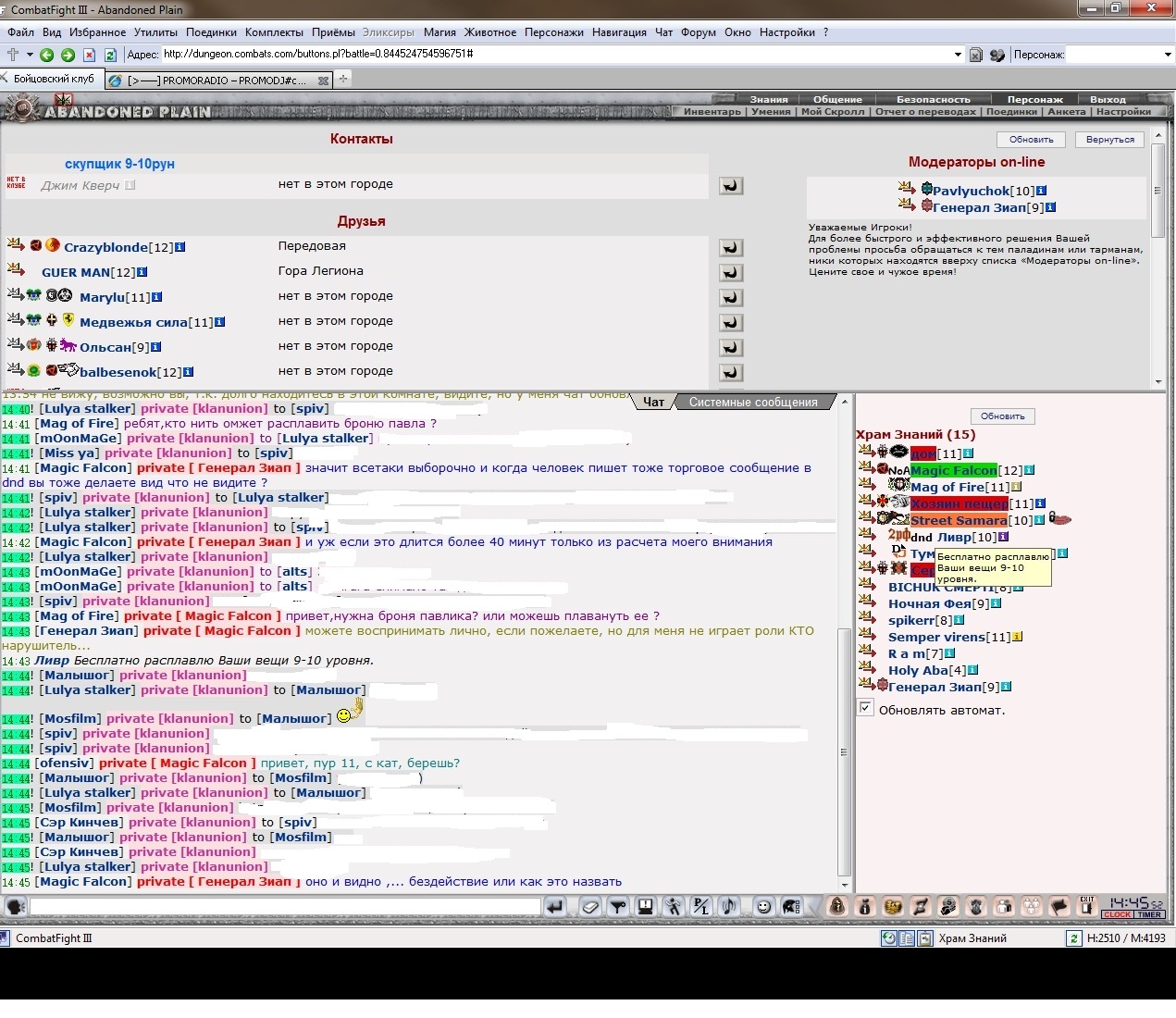Click the info icon next to GUER MAN
1176x1018 pixels.
[142, 272]
